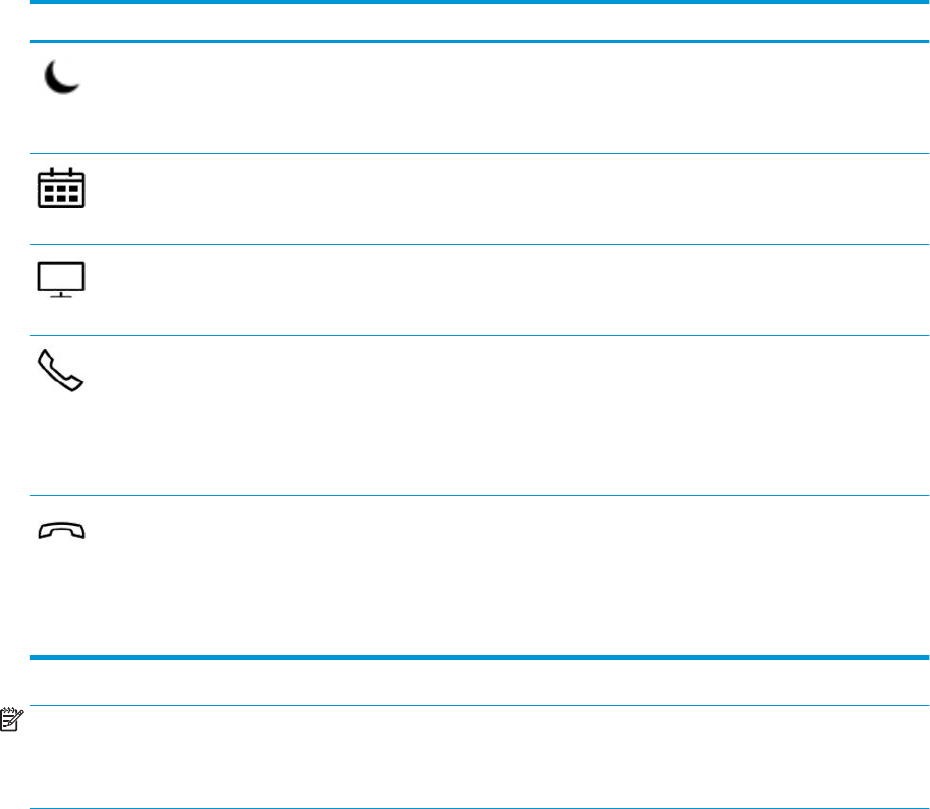The width and height of the screenshot is (930, 809).
Task: Click the crescent moon sleep icon
Action: coord(62,77)
